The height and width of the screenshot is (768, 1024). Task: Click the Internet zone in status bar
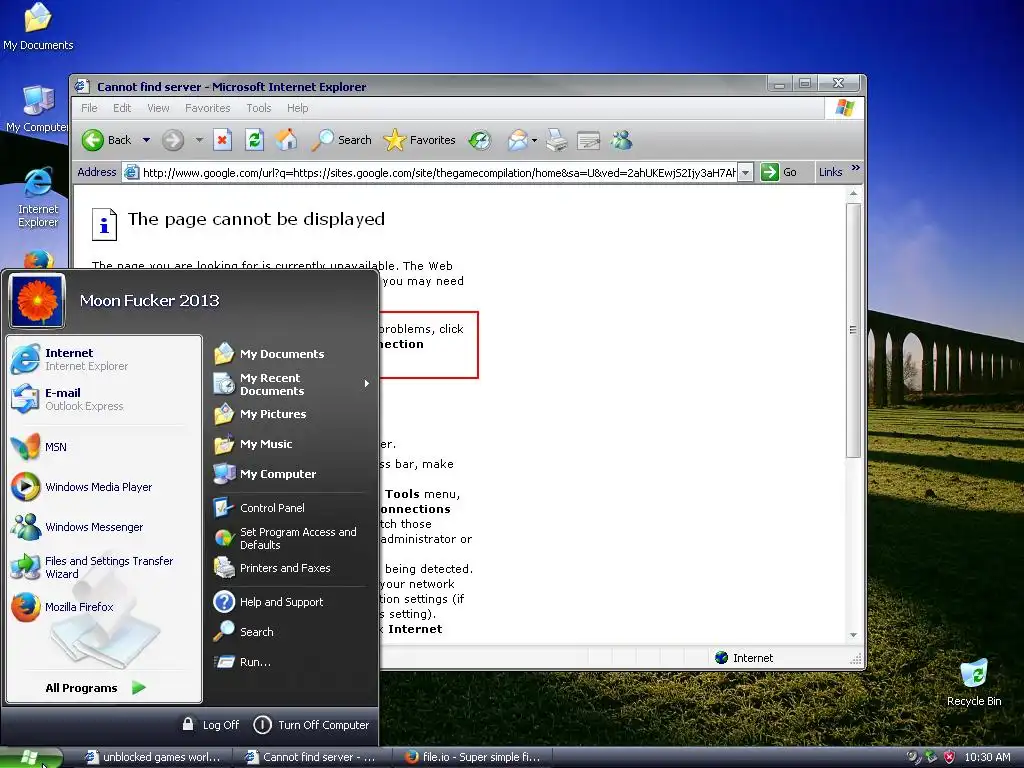(744, 658)
